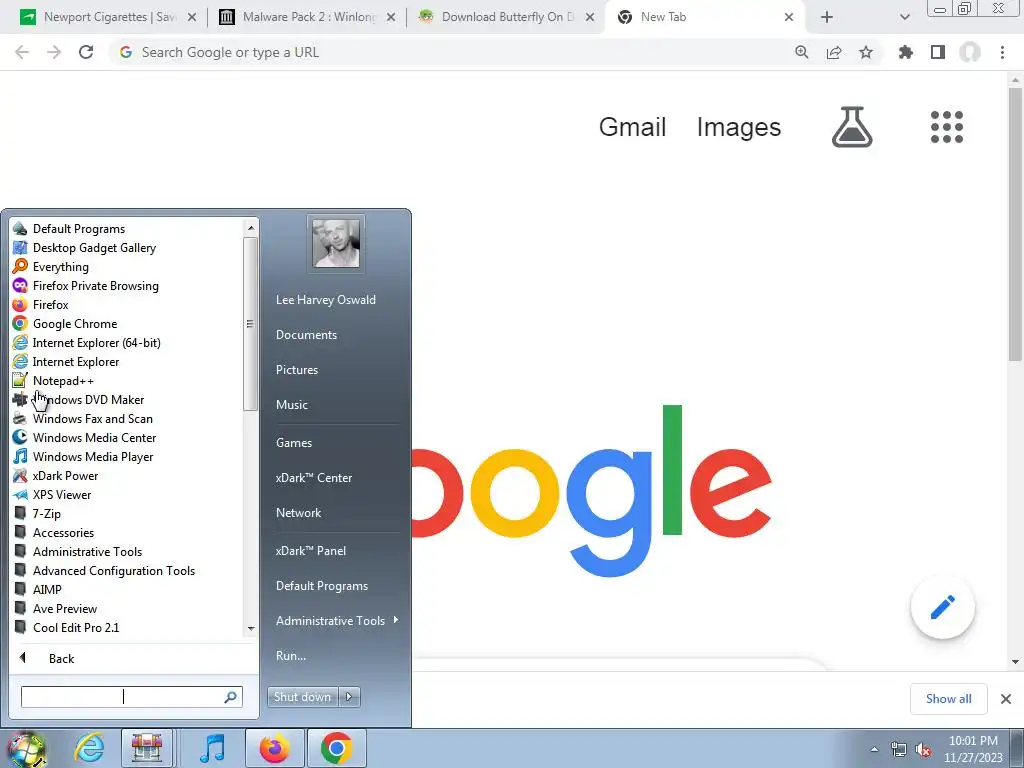Screen dimensions: 1024x768
Task: Open the shut down options arrow
Action: [349, 697]
